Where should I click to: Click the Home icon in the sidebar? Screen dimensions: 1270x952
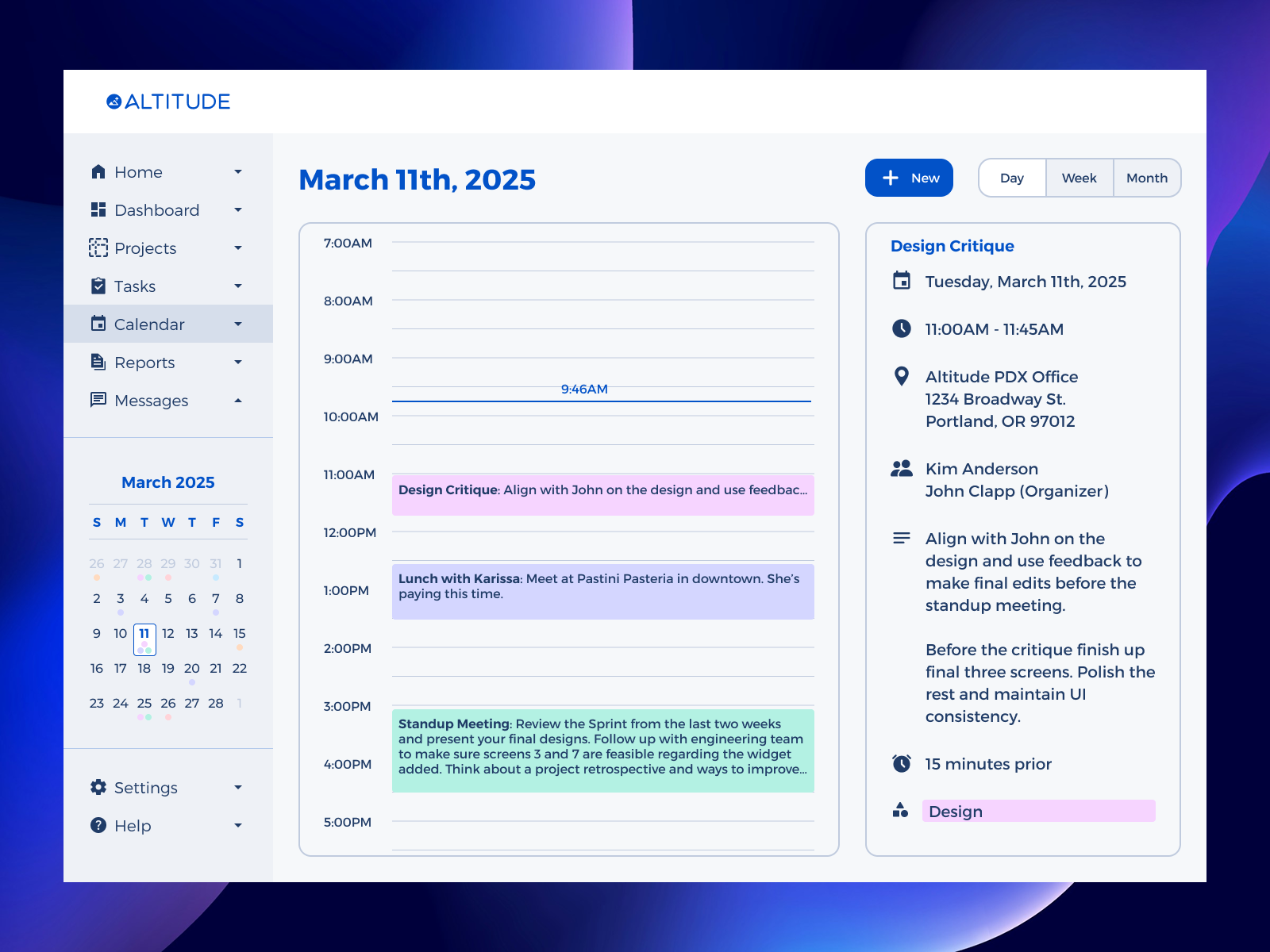click(x=98, y=171)
